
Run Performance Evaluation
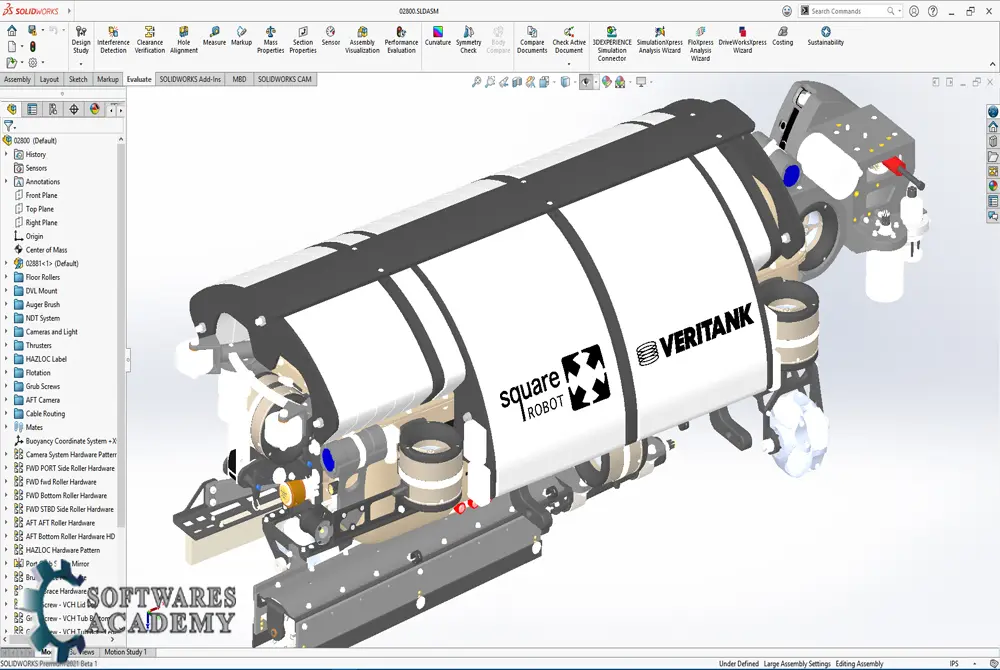point(401,40)
